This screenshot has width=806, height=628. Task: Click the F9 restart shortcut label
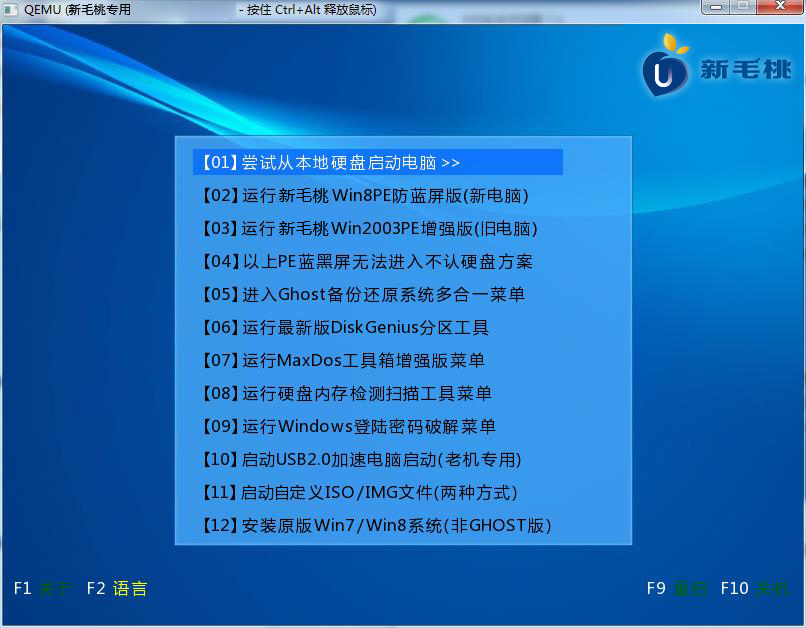tap(677, 588)
